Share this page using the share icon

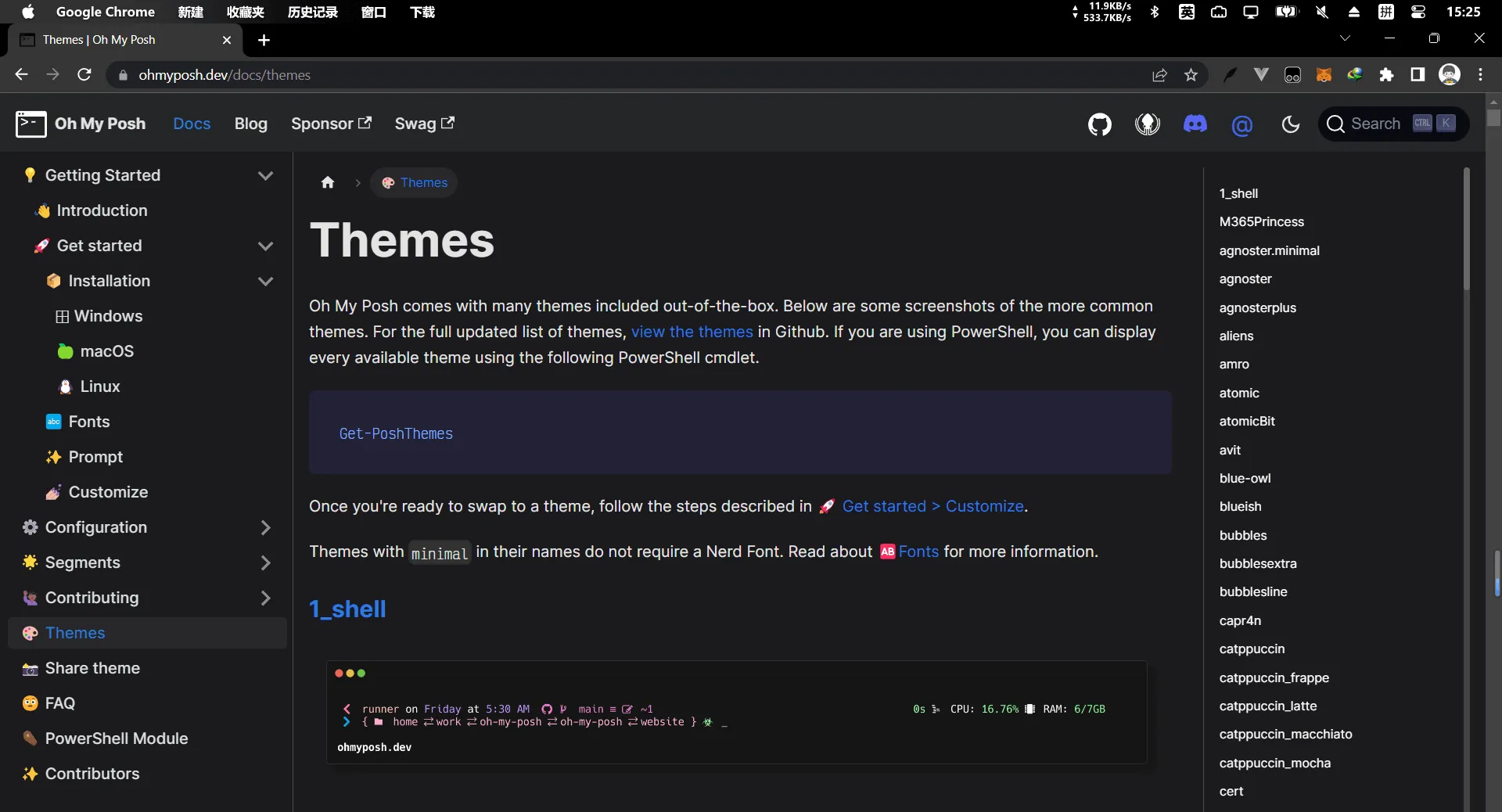point(1159,75)
